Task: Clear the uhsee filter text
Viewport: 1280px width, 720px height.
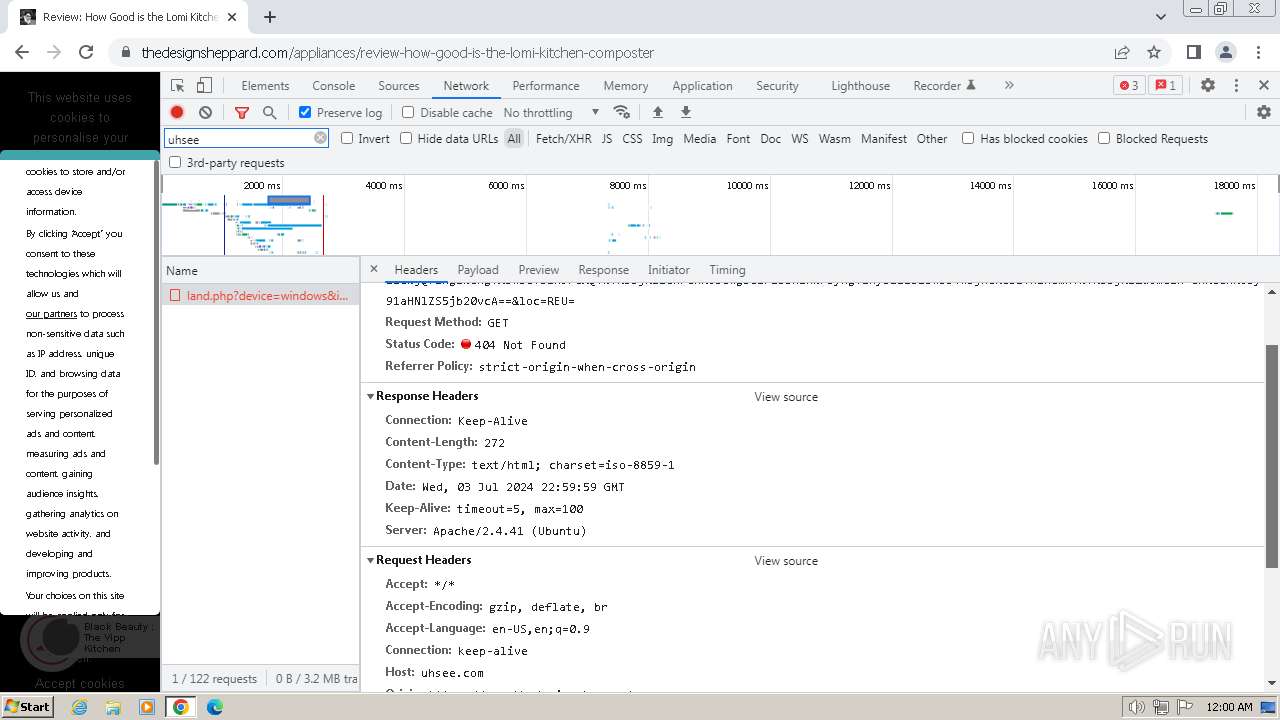Action: 320,138
